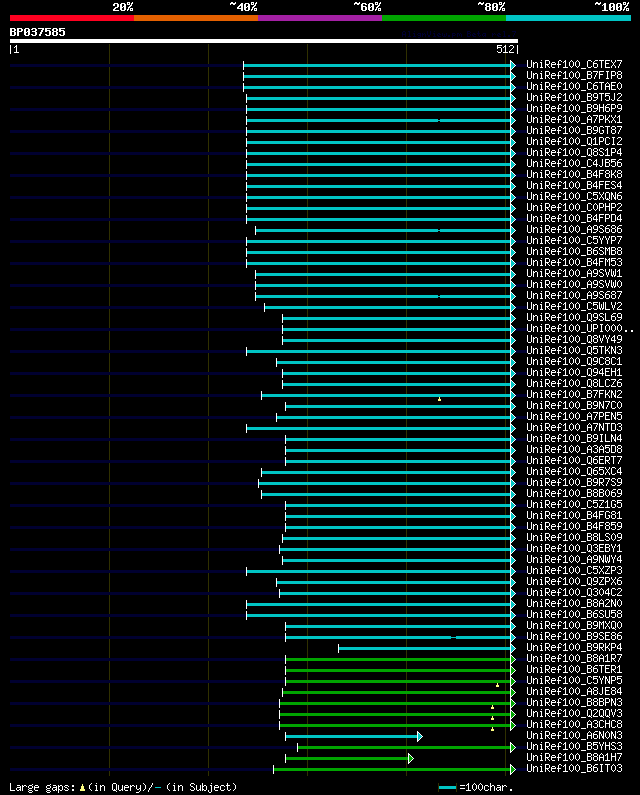Click the UniRef100_C6TEX7 hit label
The image size is (640, 795).
(574, 64)
